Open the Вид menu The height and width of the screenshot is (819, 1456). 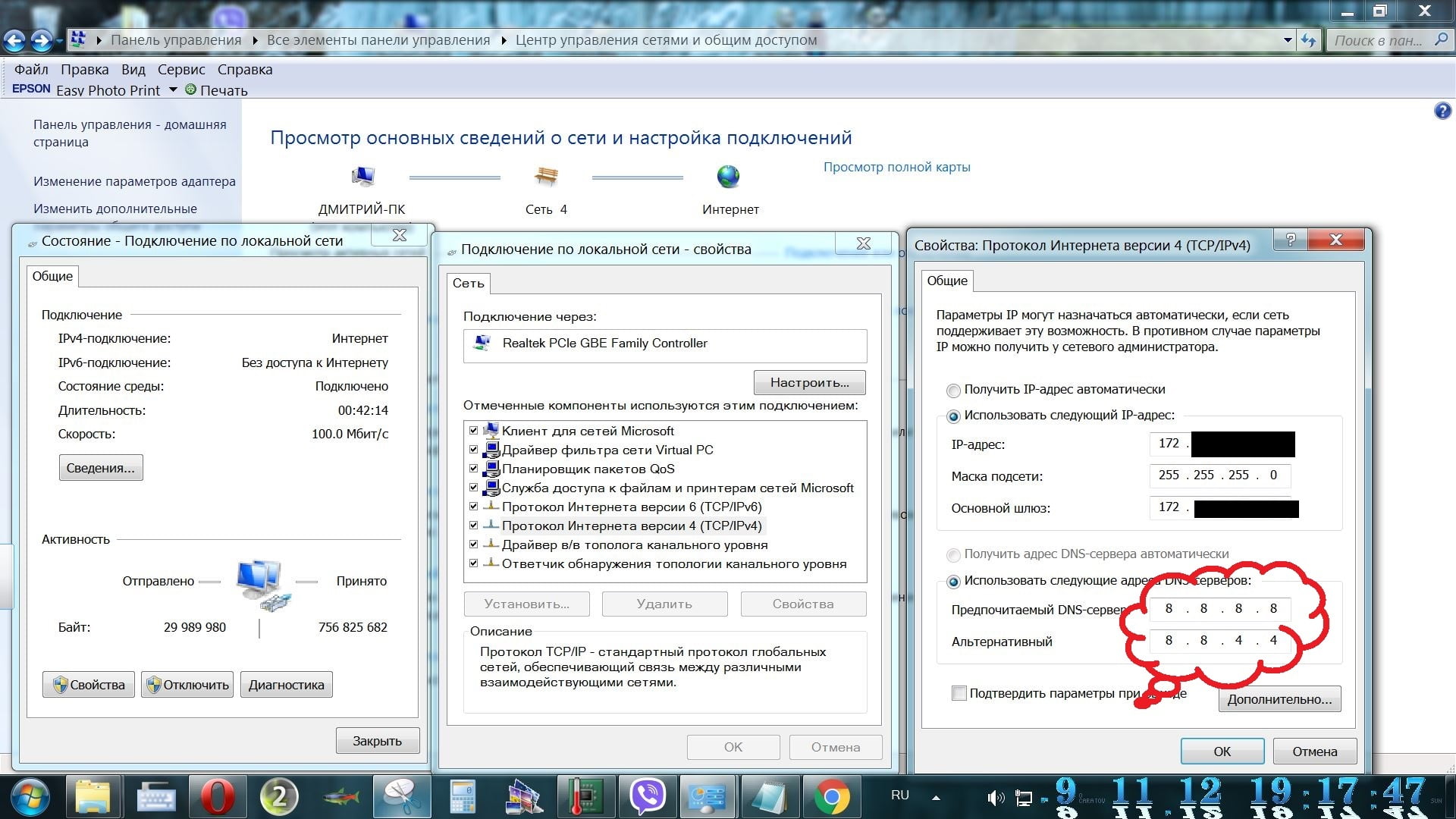tap(133, 69)
